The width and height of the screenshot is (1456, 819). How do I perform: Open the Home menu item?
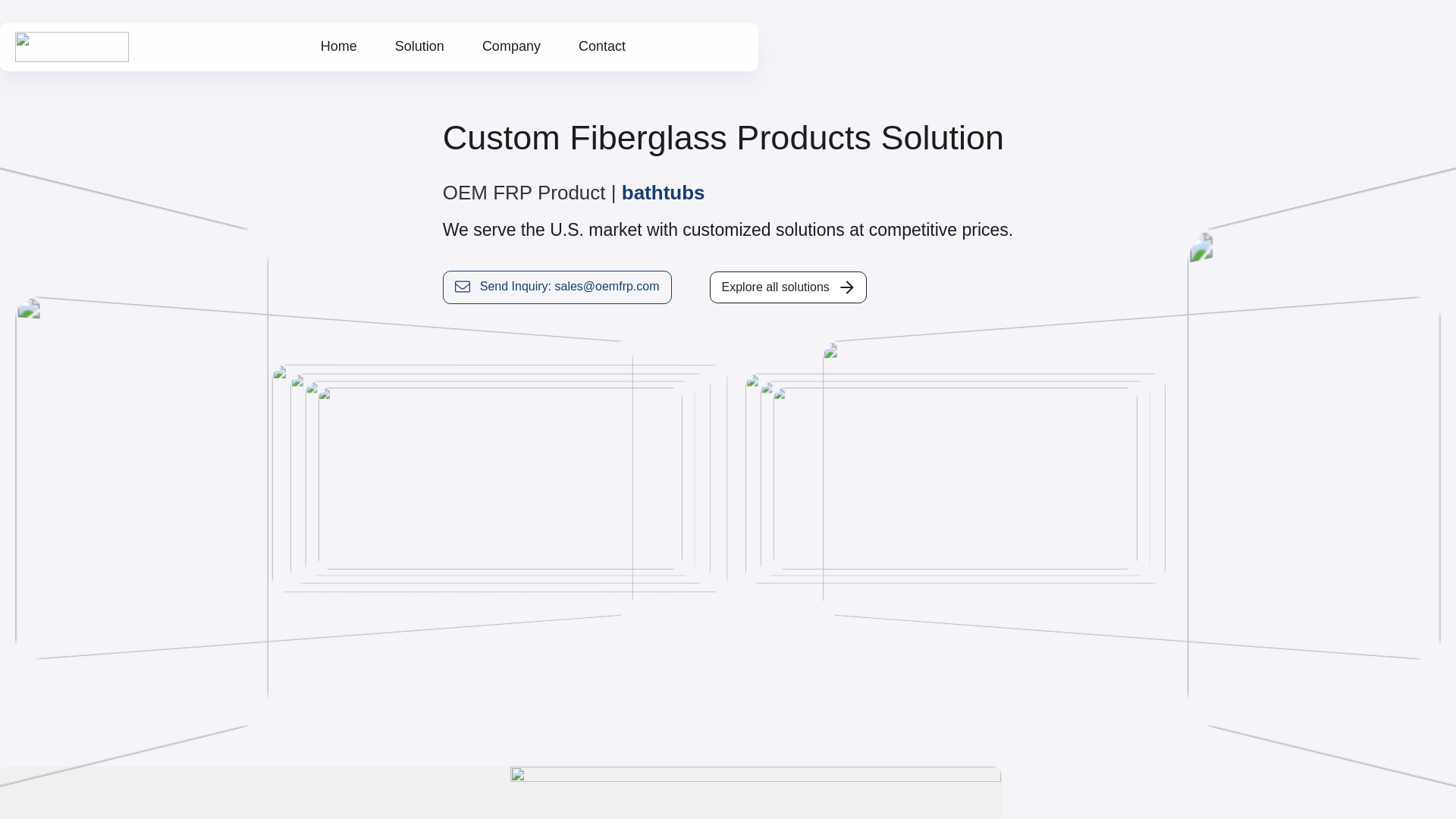point(338,46)
